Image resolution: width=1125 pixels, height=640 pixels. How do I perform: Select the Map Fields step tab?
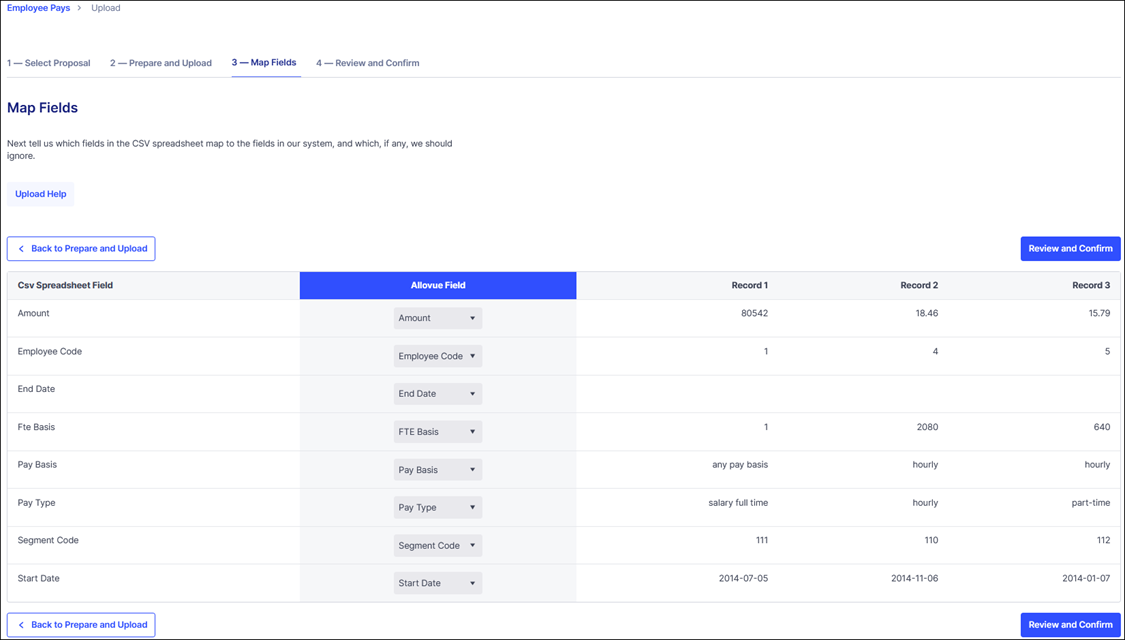tap(265, 63)
